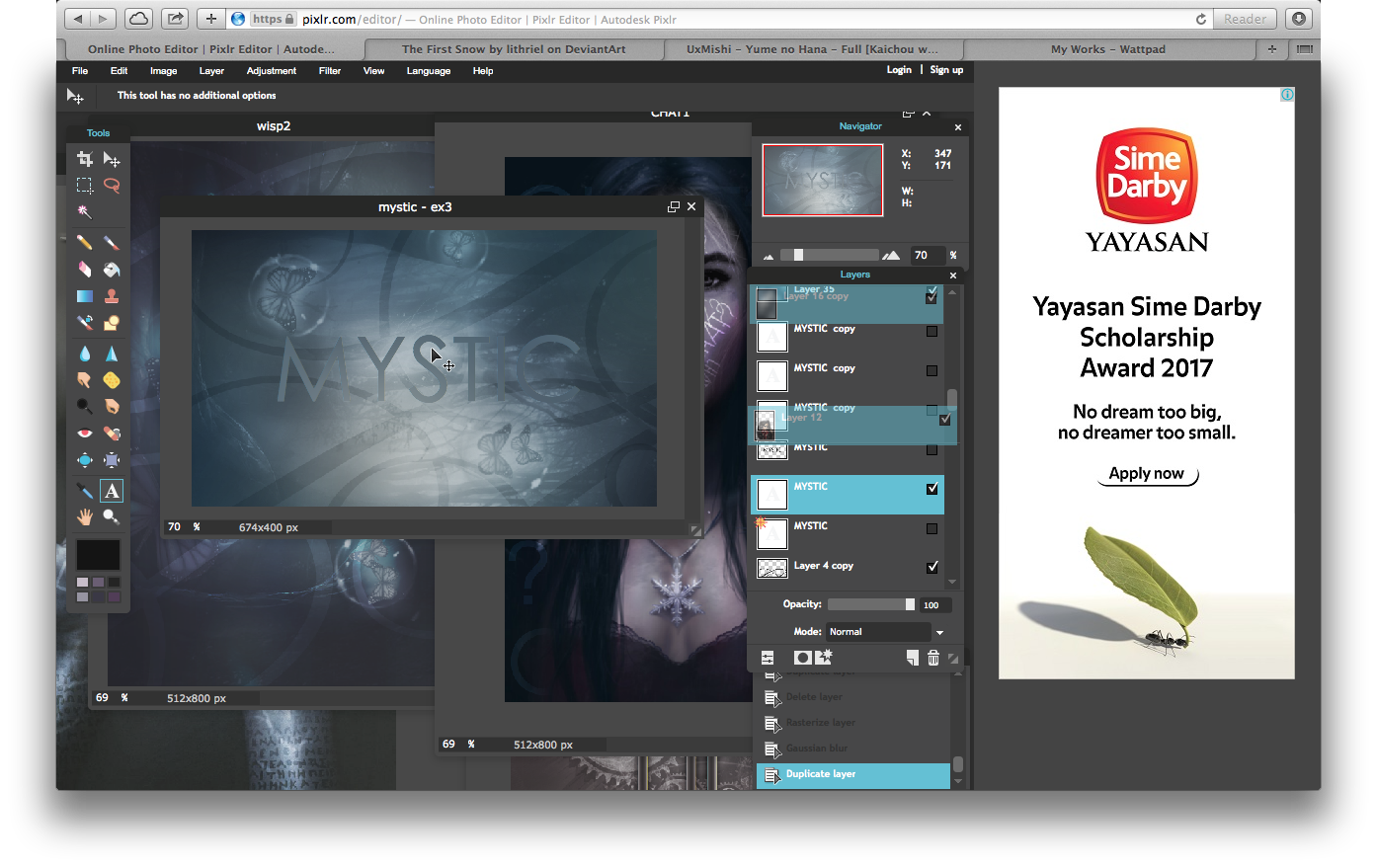Viewport: 1377px width, 868px height.
Task: Select the Drawing shape tool
Action: coord(112,323)
